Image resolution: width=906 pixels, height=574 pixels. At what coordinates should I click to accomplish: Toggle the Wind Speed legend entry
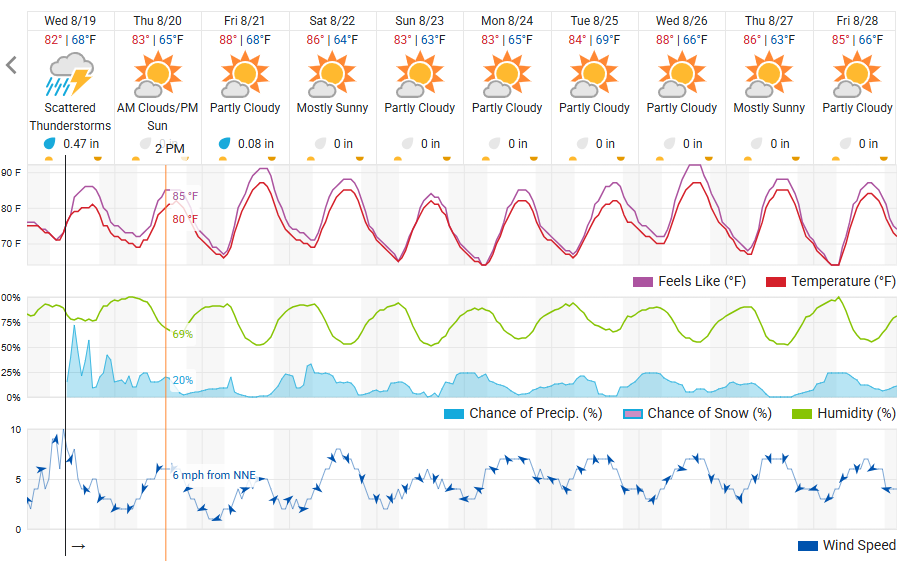(x=846, y=545)
